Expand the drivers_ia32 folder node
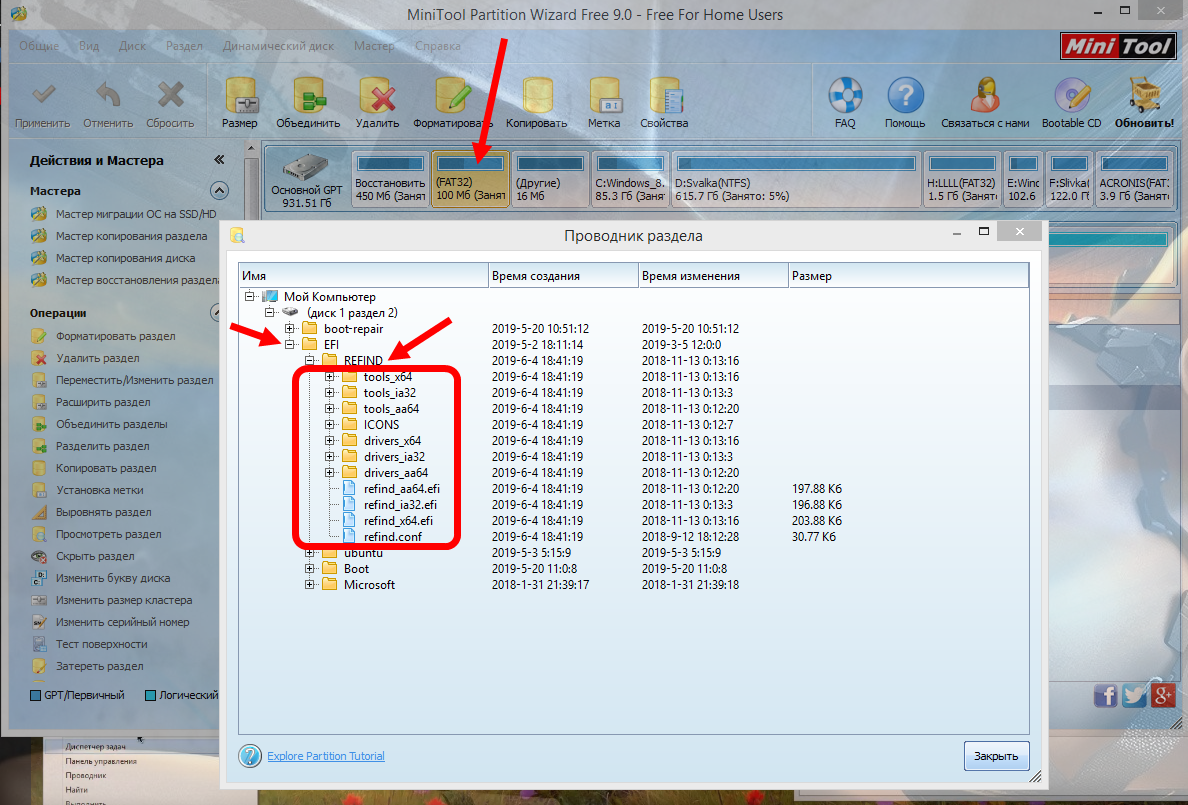 (x=330, y=456)
